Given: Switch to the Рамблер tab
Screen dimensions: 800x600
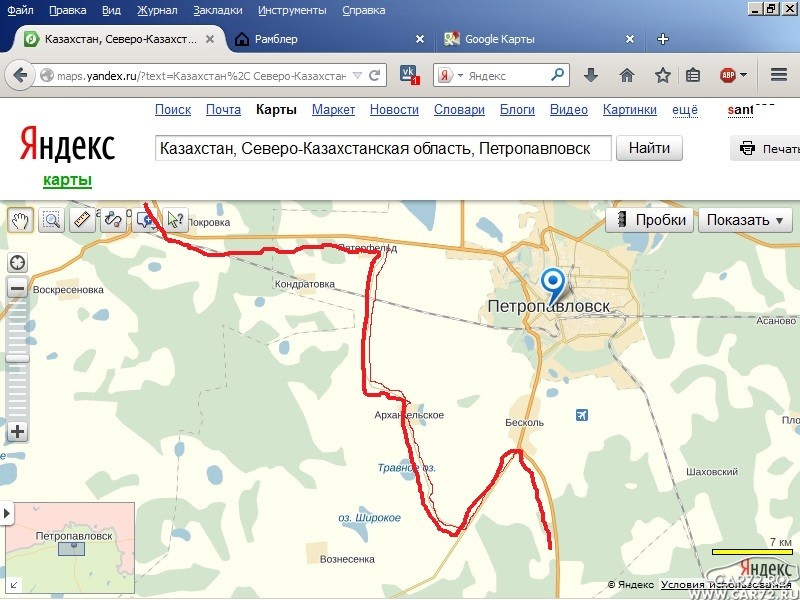Looking at the screenshot, I should pyautogui.click(x=329, y=39).
